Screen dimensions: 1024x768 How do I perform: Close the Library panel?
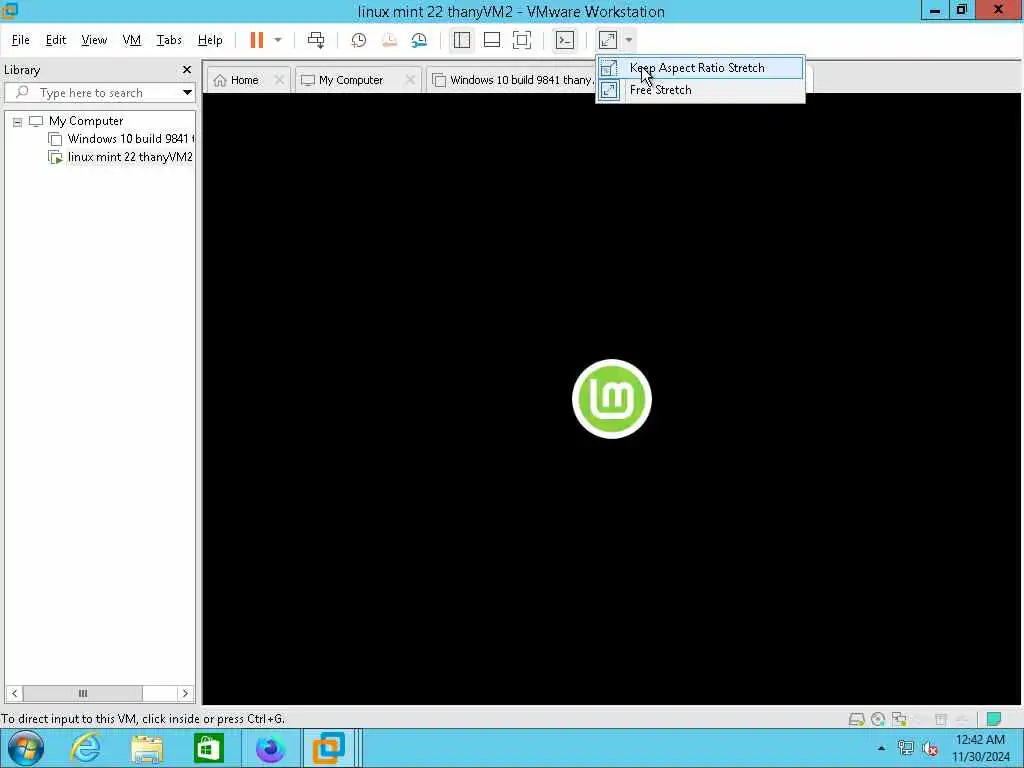[187, 69]
